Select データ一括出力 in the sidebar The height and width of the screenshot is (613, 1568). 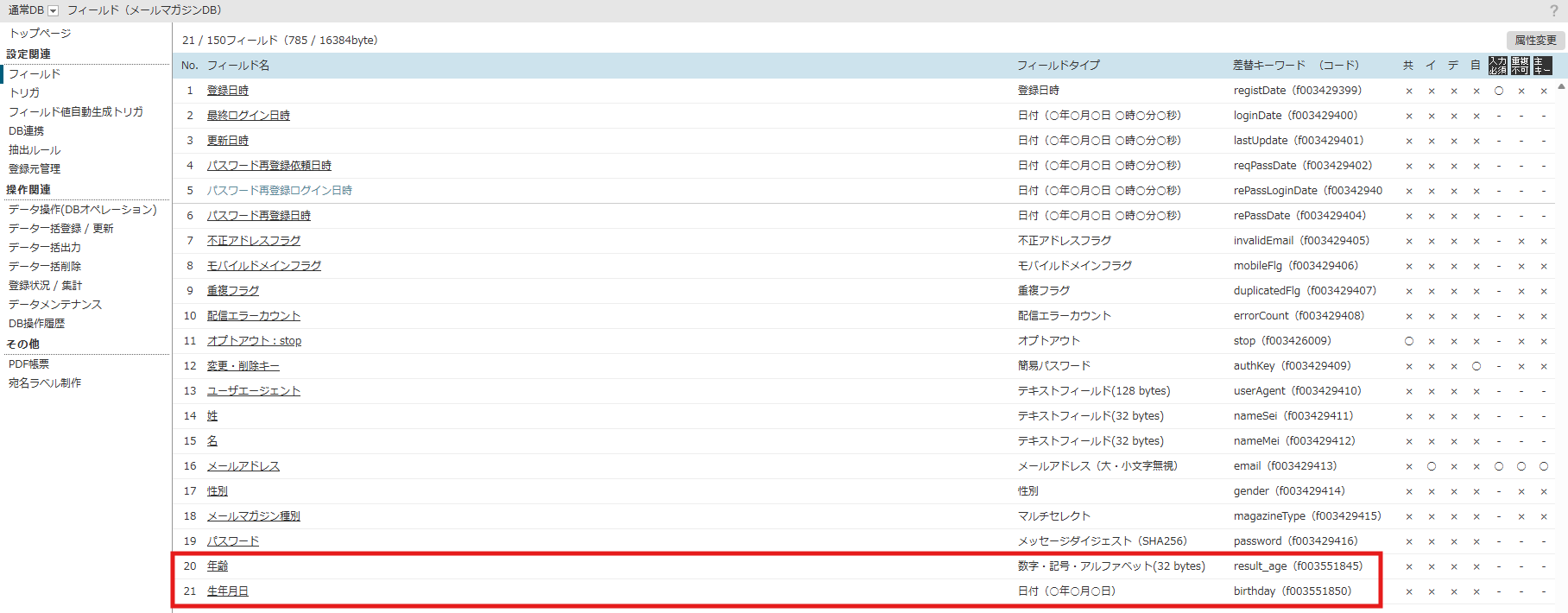45,248
